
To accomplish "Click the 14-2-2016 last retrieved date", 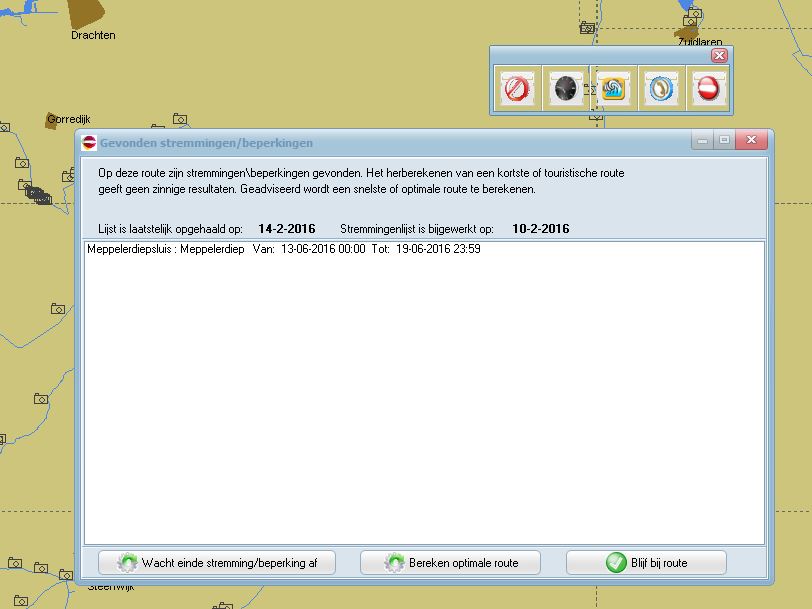I will click(x=287, y=229).
